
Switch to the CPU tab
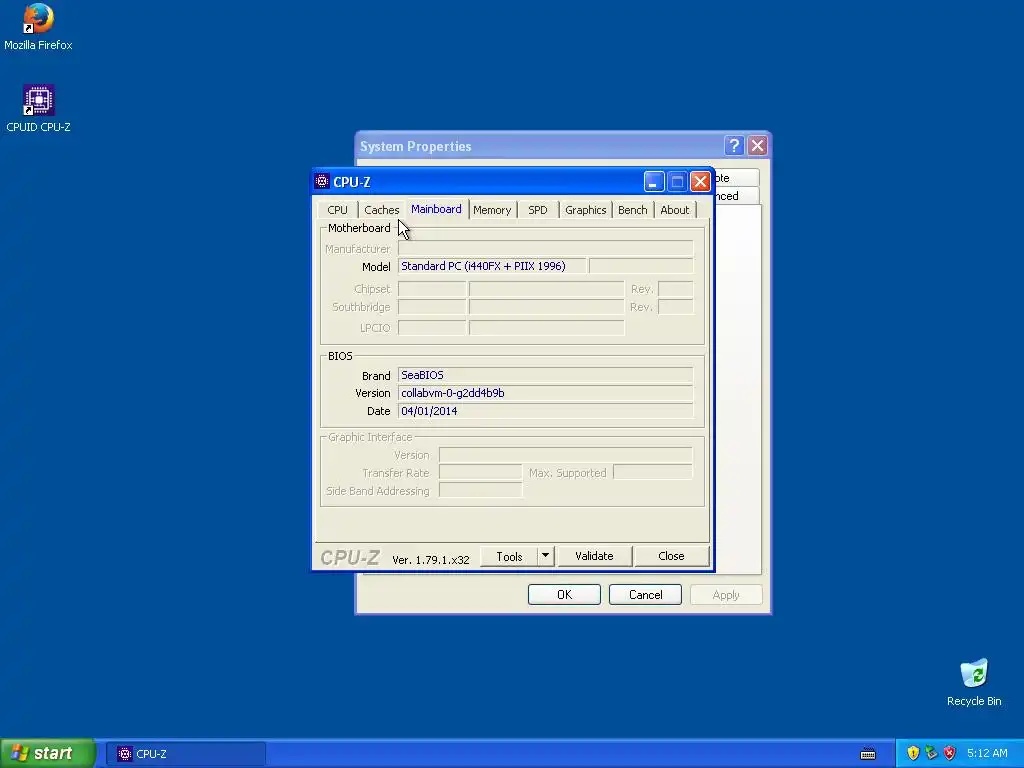click(x=338, y=210)
